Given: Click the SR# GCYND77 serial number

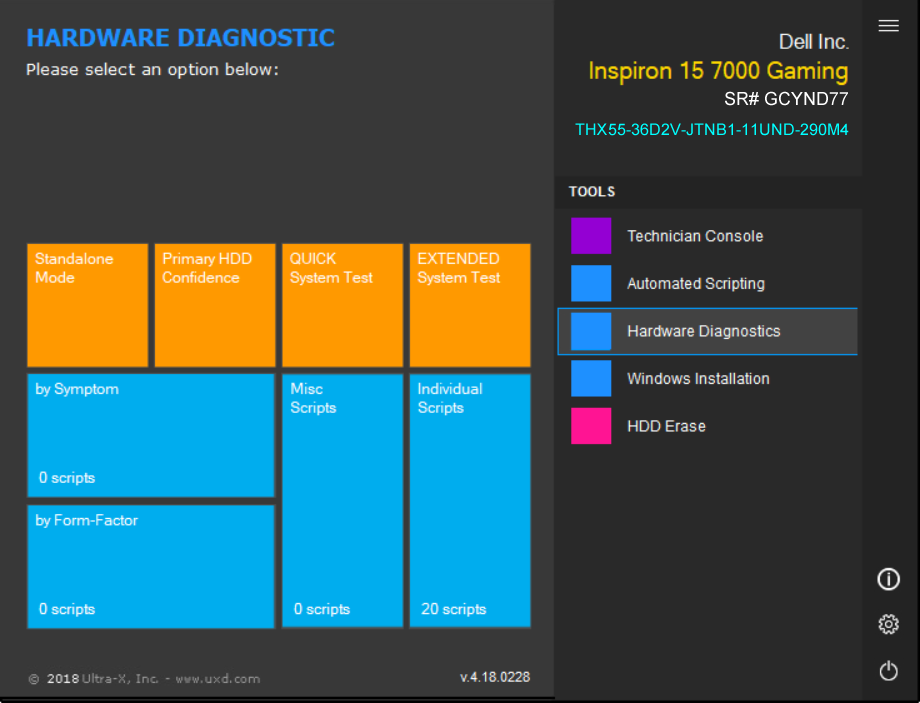Looking at the screenshot, I should click(x=786, y=99).
